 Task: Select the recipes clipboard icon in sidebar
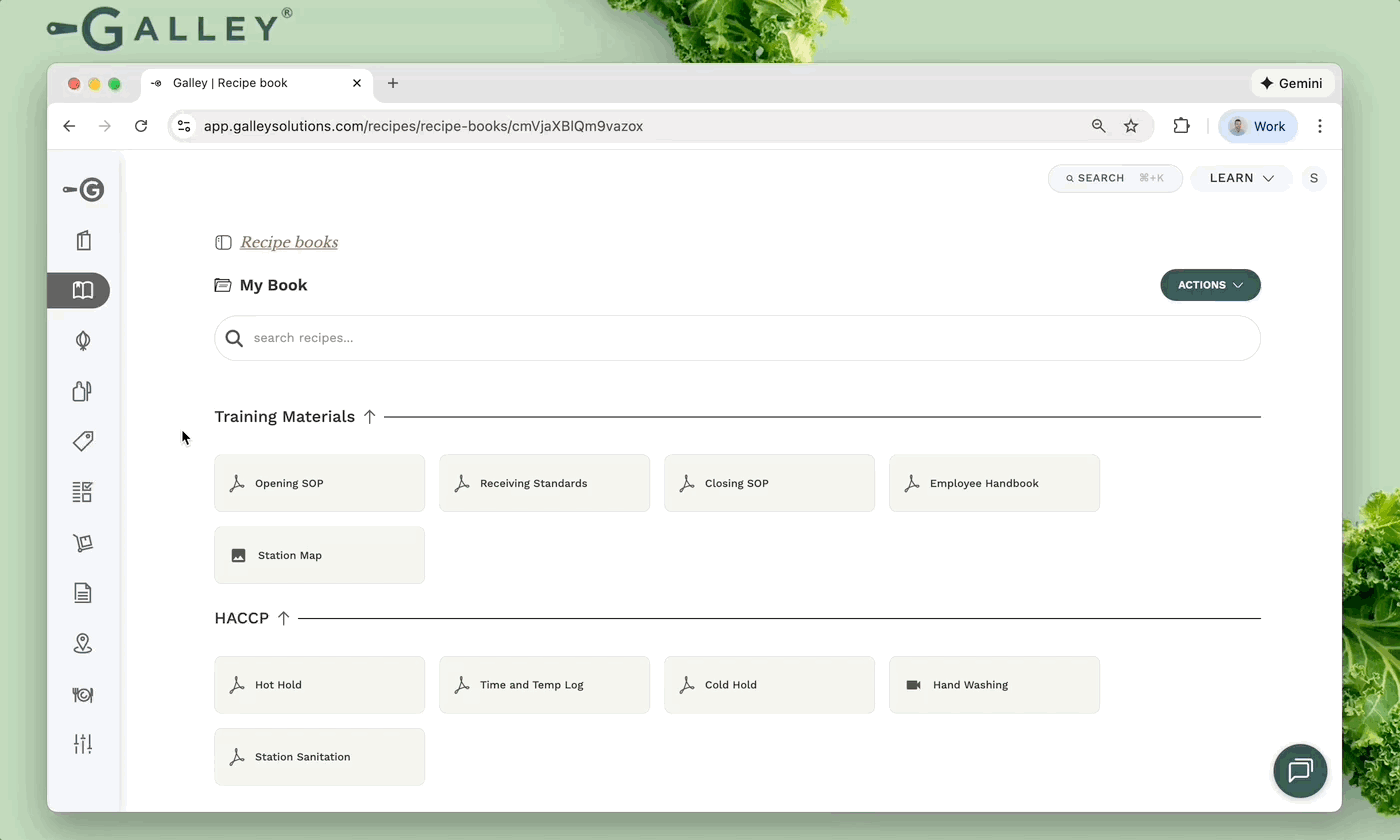coord(83,240)
